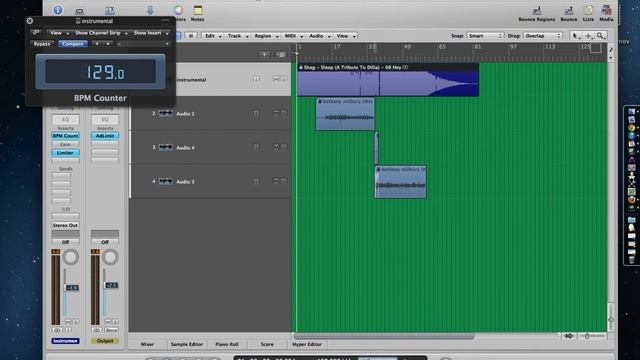640x360 pixels.
Task: Click the note icon at ruler right edge
Action: 611,50
